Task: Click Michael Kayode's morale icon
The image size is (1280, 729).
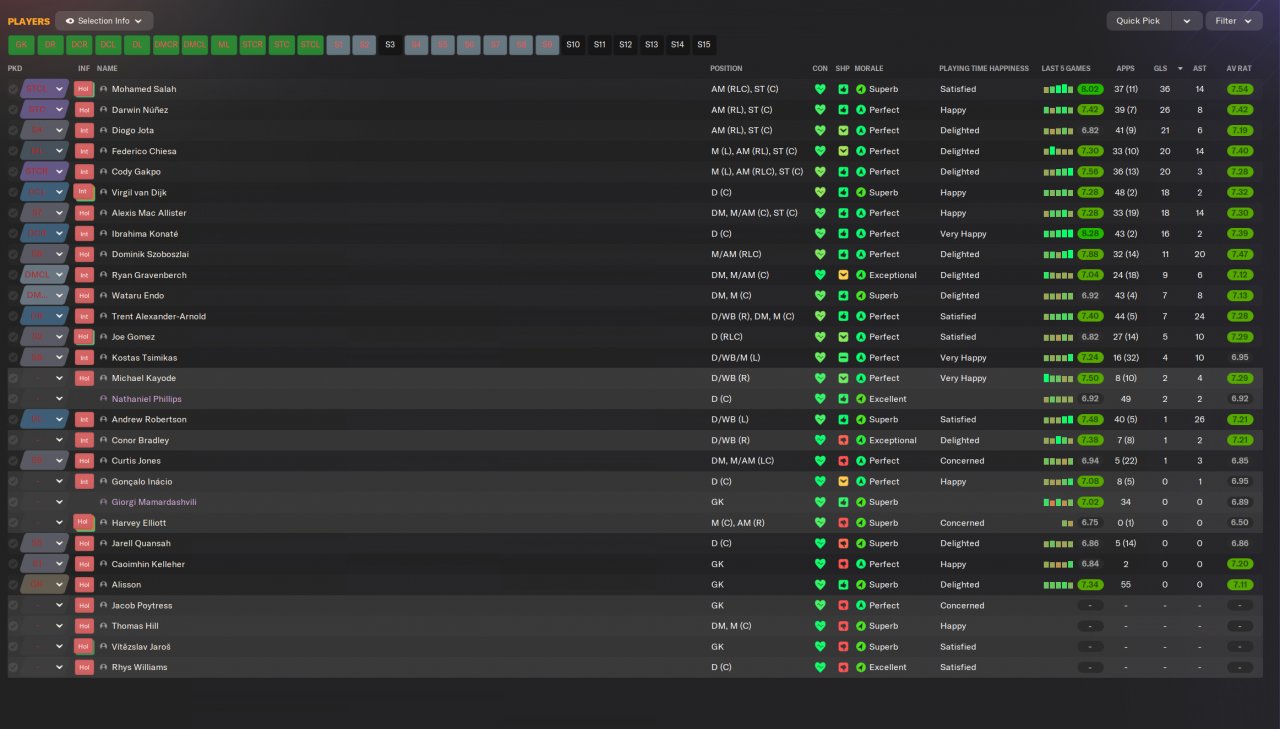Action: coord(861,378)
